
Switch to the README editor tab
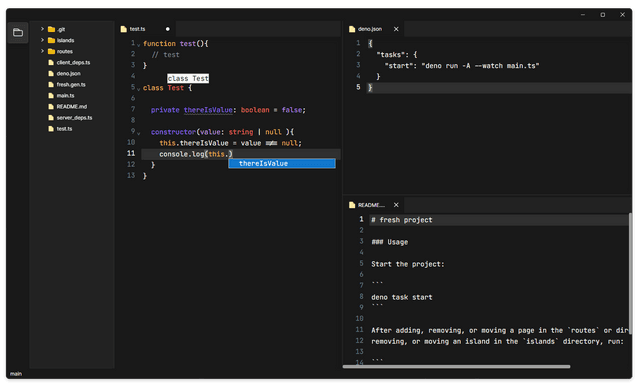tap(371, 205)
